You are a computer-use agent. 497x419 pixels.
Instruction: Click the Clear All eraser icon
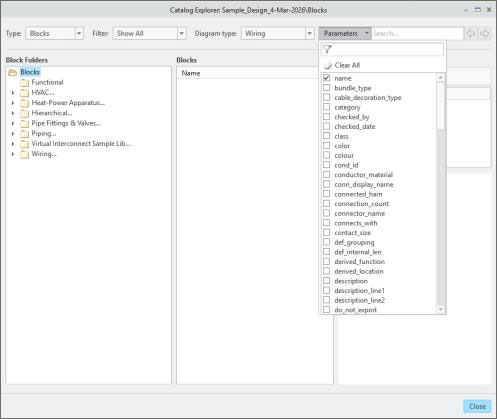click(x=327, y=65)
